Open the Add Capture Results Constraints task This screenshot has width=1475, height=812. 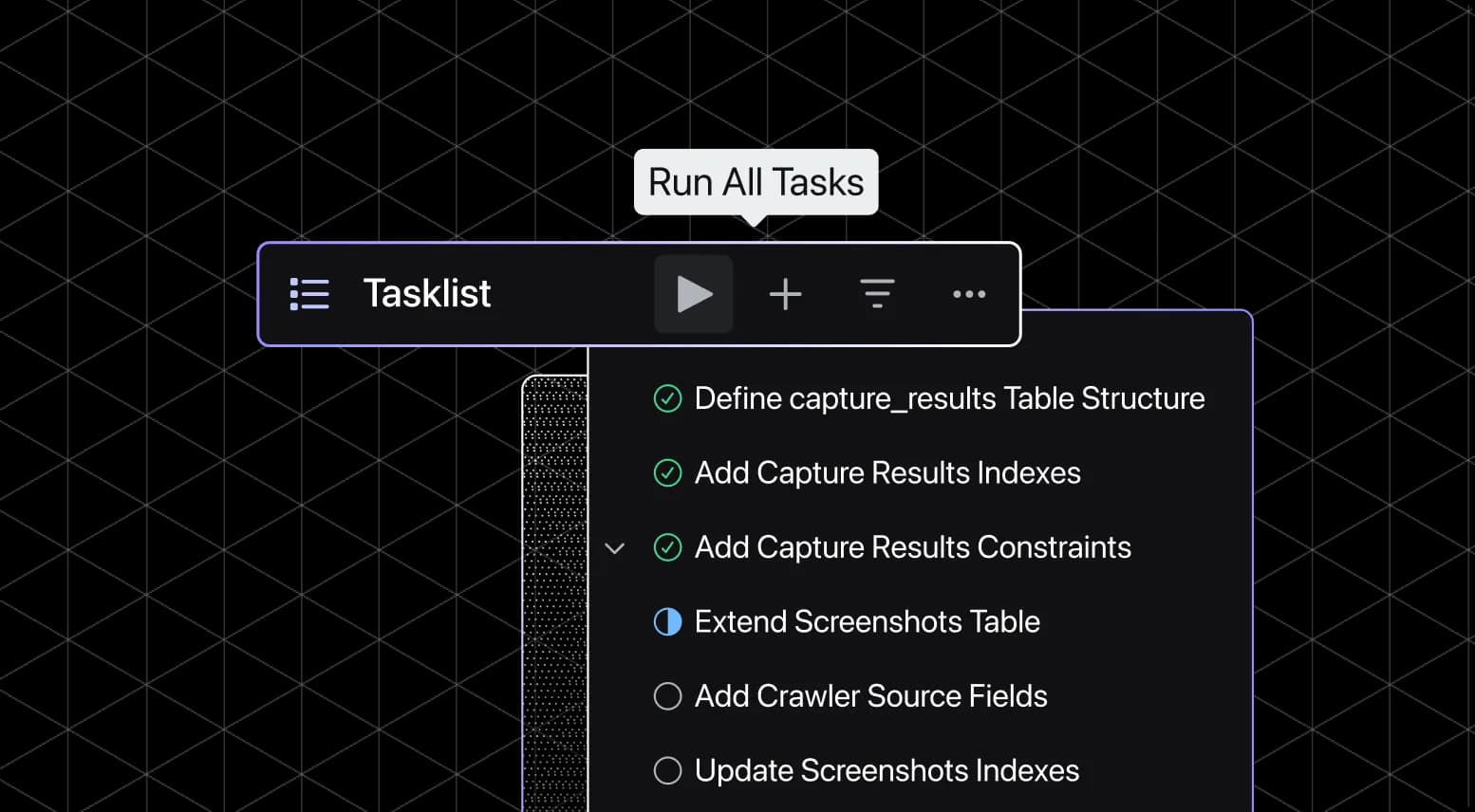tap(912, 547)
